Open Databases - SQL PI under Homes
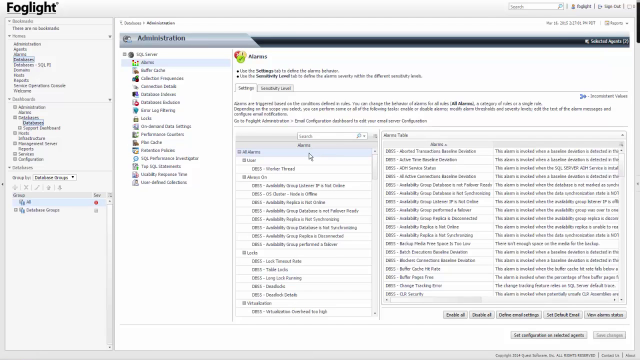640x360 pixels. [32, 65]
